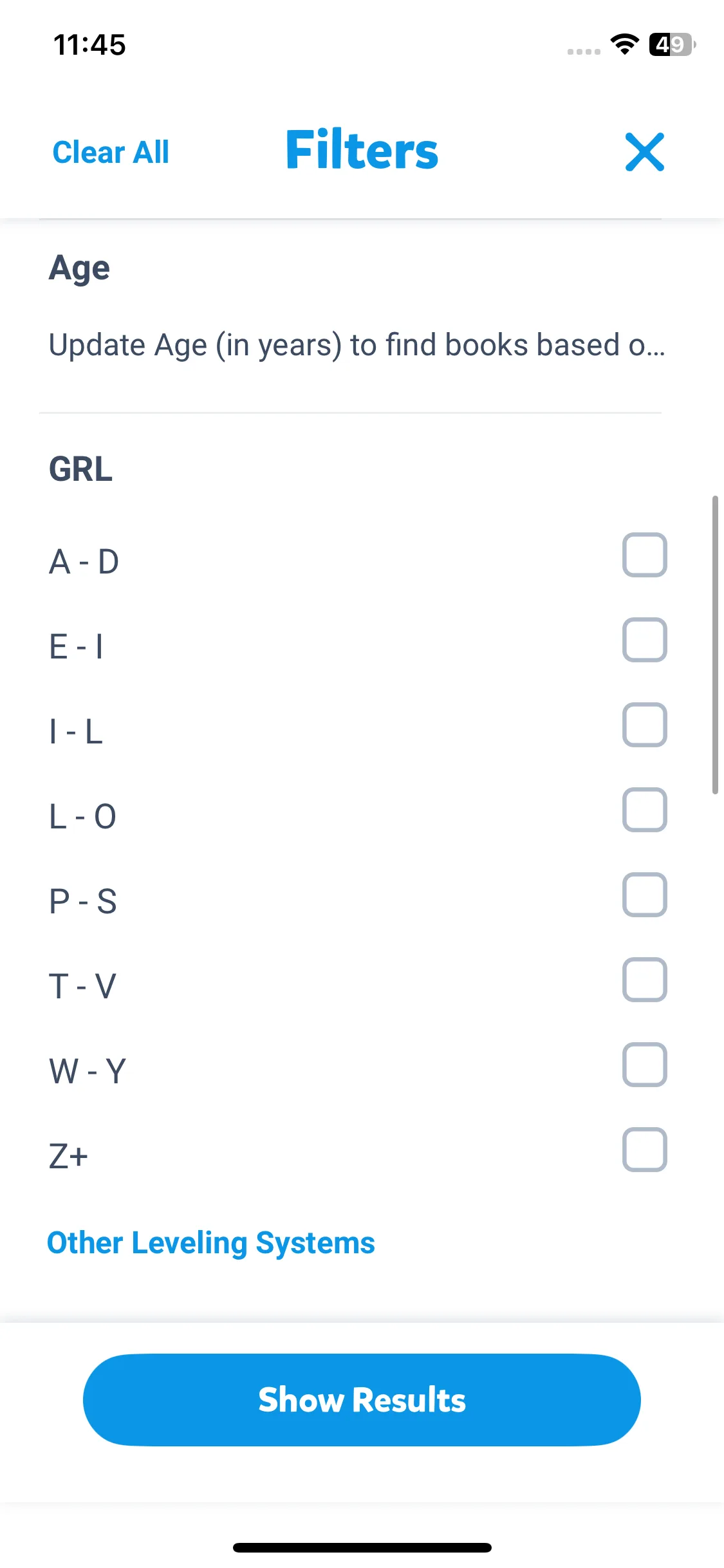This screenshot has height=1568, width=724.
Task: Enable the I - L level filter
Action: coord(644,725)
